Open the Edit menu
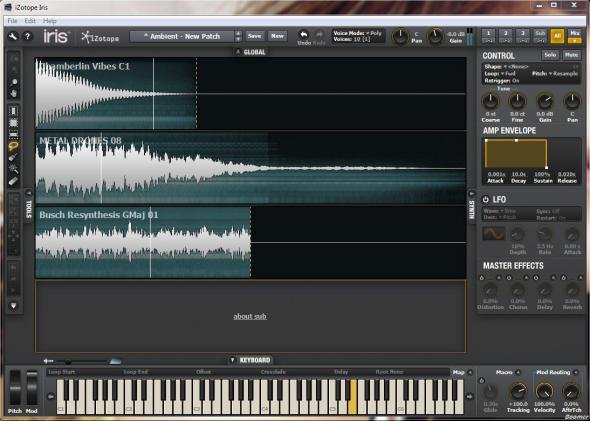 click(x=30, y=21)
